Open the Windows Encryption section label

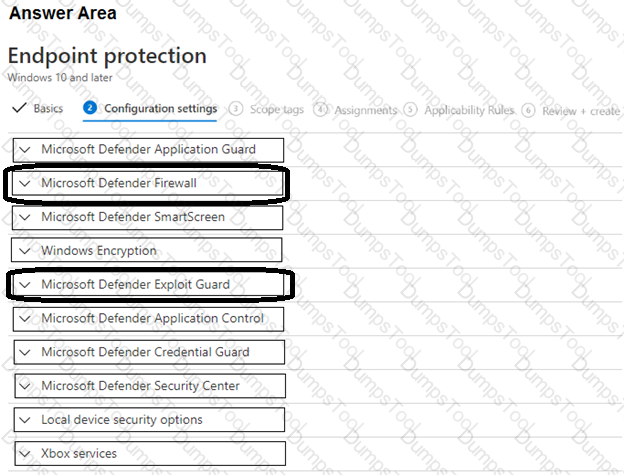(x=99, y=251)
